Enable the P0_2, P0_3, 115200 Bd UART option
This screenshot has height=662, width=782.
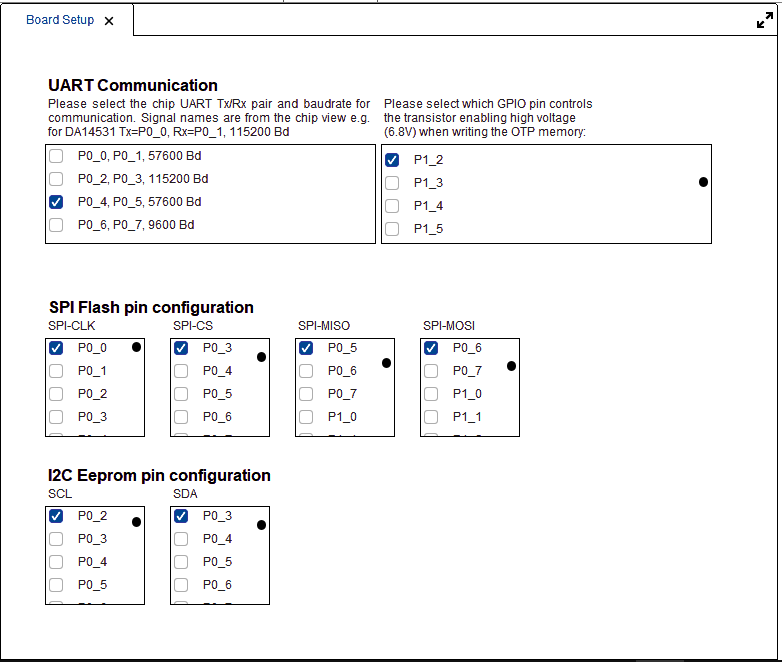(56, 179)
